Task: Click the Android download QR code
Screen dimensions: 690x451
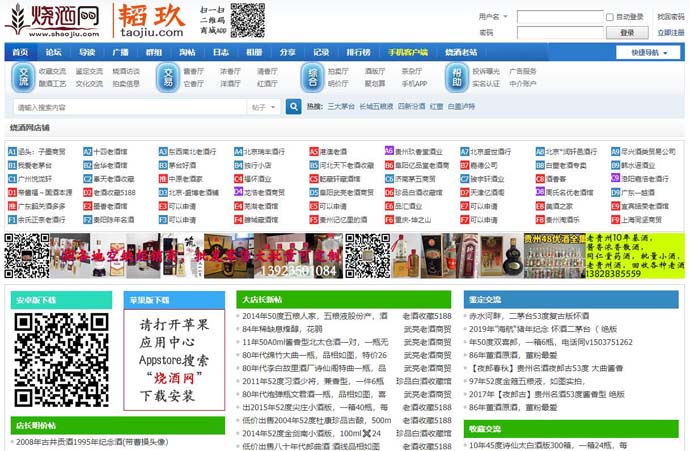Action: (61, 359)
